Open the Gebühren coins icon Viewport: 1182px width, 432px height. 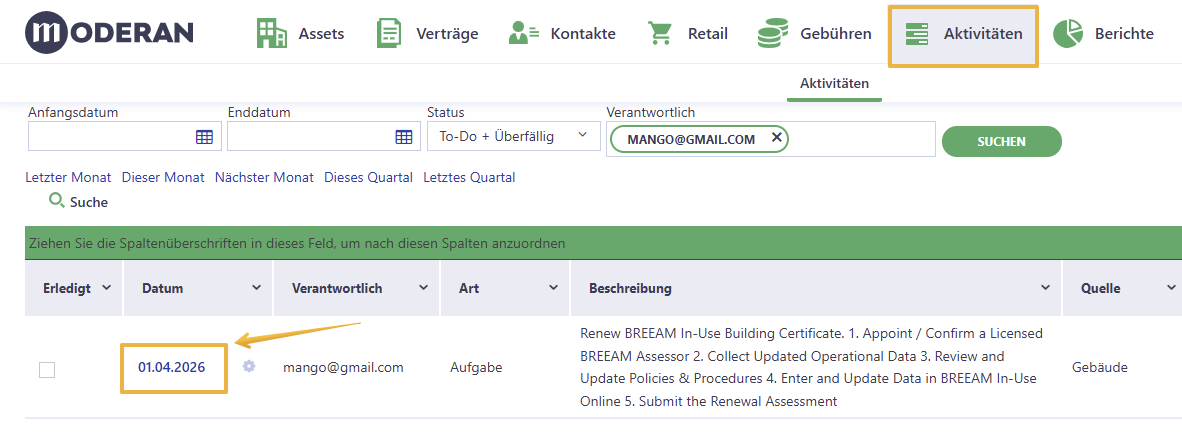[773, 34]
